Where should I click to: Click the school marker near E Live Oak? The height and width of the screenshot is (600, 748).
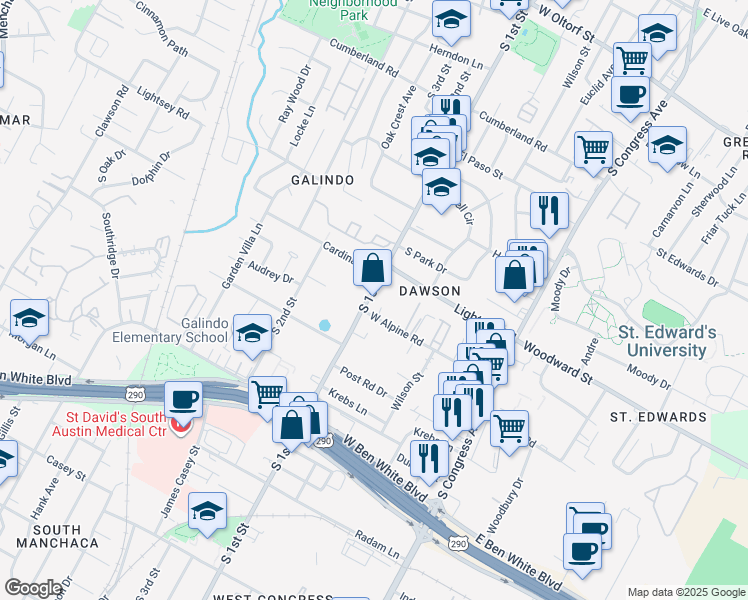coord(657,34)
